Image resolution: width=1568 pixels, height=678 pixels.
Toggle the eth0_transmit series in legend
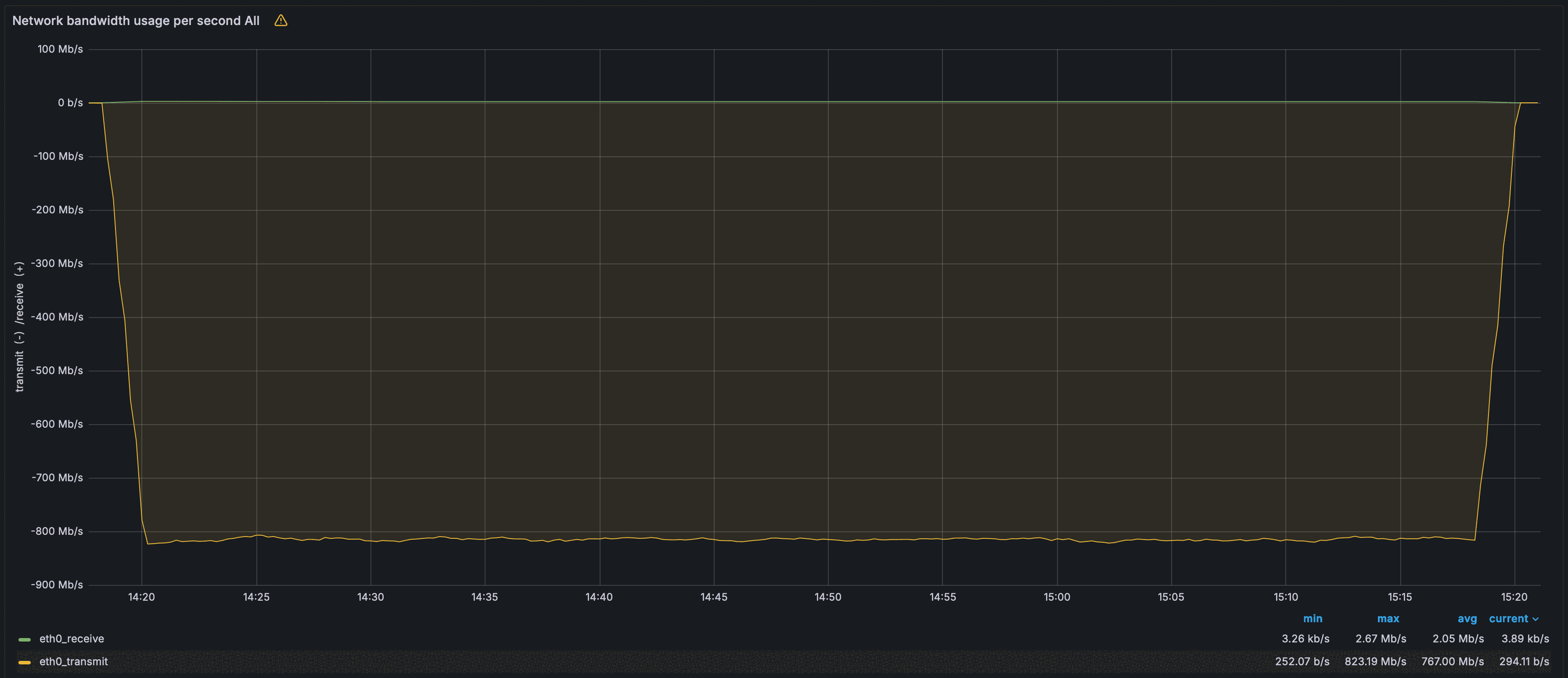pos(74,661)
